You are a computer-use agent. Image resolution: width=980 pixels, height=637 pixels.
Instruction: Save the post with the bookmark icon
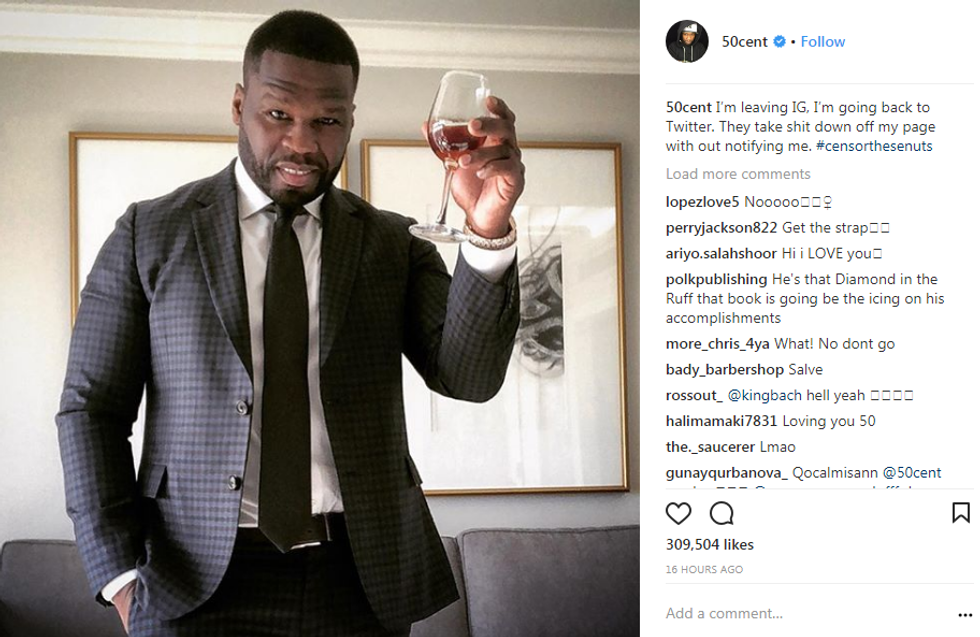tap(960, 513)
